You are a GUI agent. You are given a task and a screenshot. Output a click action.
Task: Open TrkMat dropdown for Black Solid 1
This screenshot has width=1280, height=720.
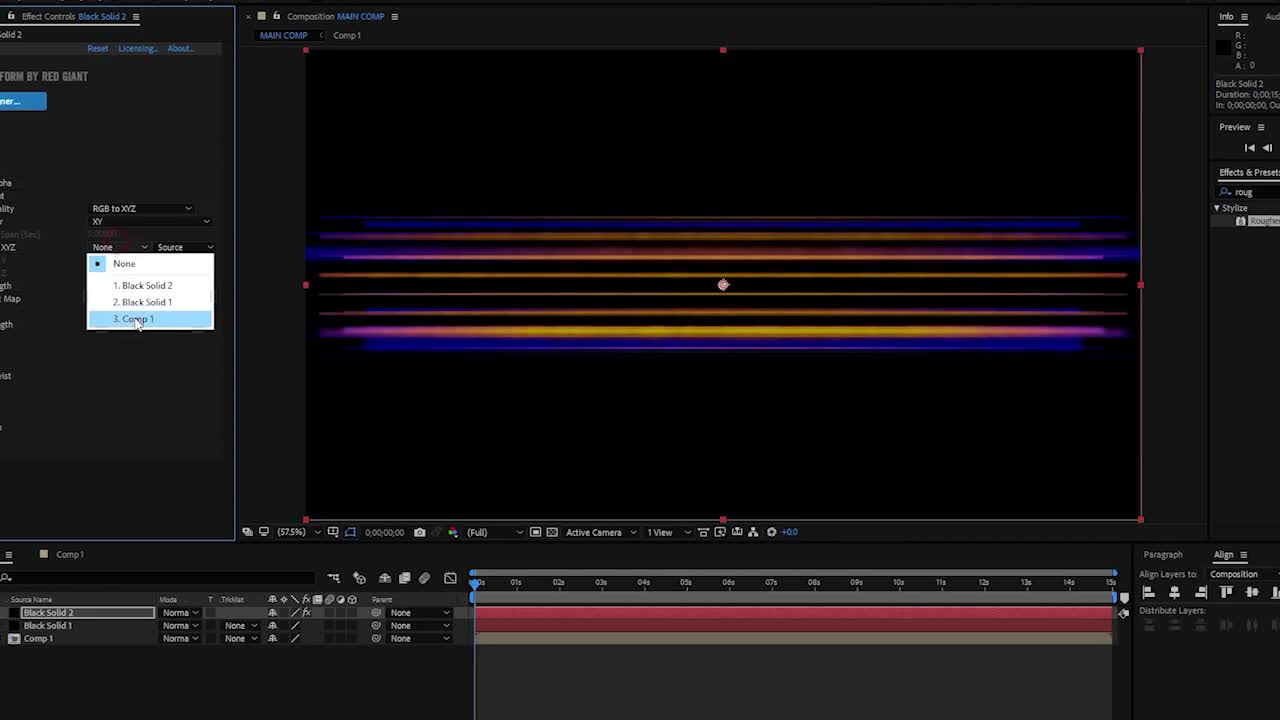241,626
